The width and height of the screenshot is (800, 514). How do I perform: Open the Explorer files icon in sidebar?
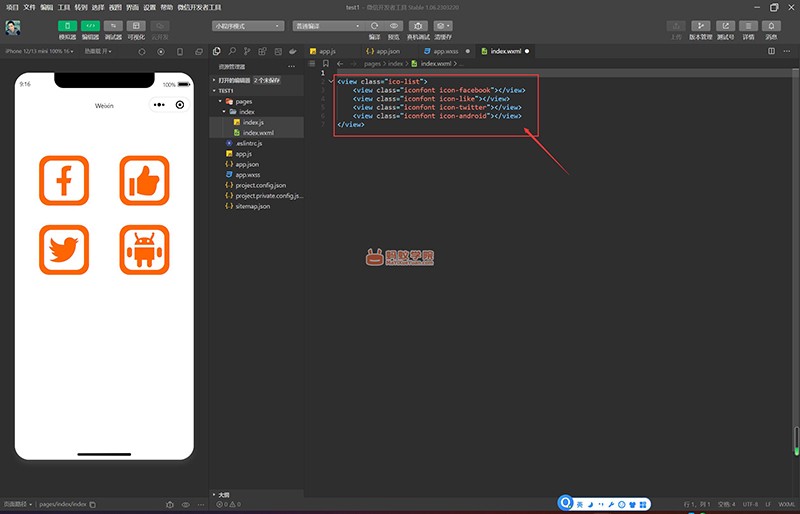(216, 51)
